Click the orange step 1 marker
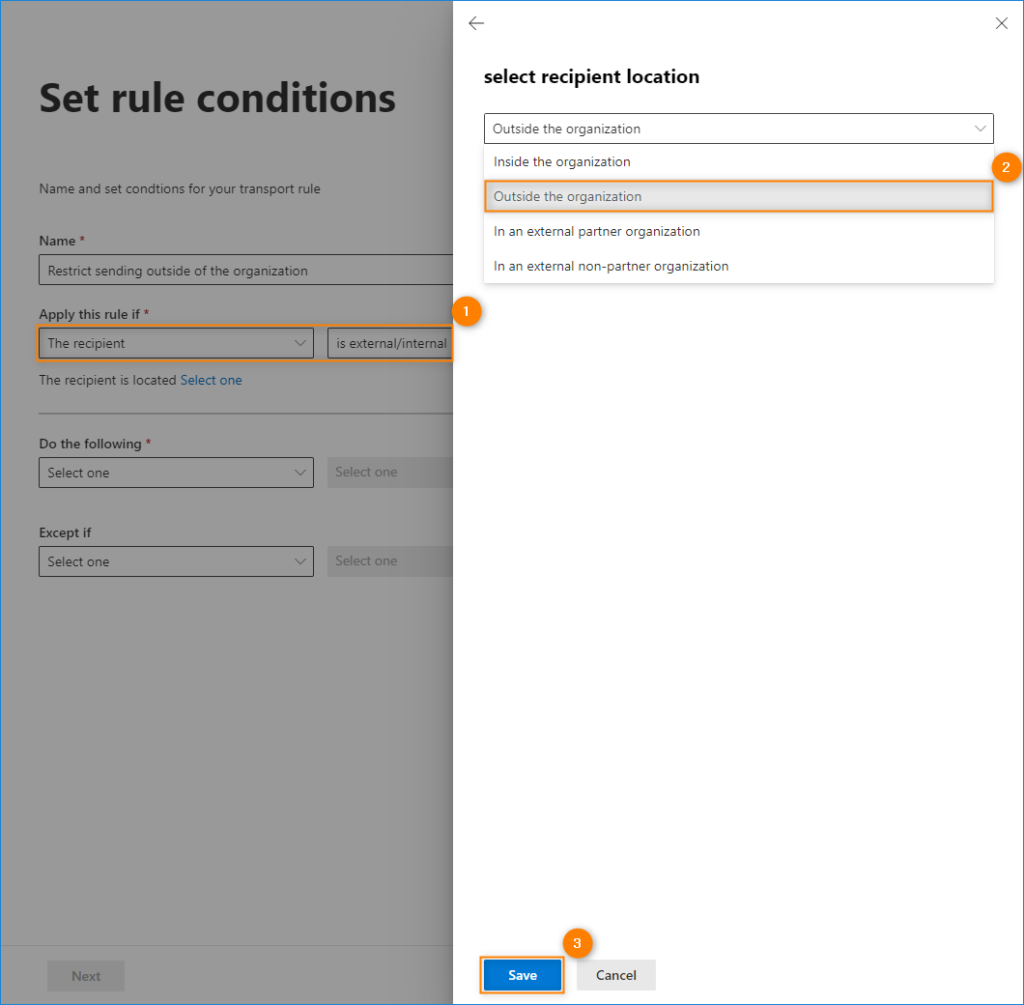1024x1005 pixels. 466,311
